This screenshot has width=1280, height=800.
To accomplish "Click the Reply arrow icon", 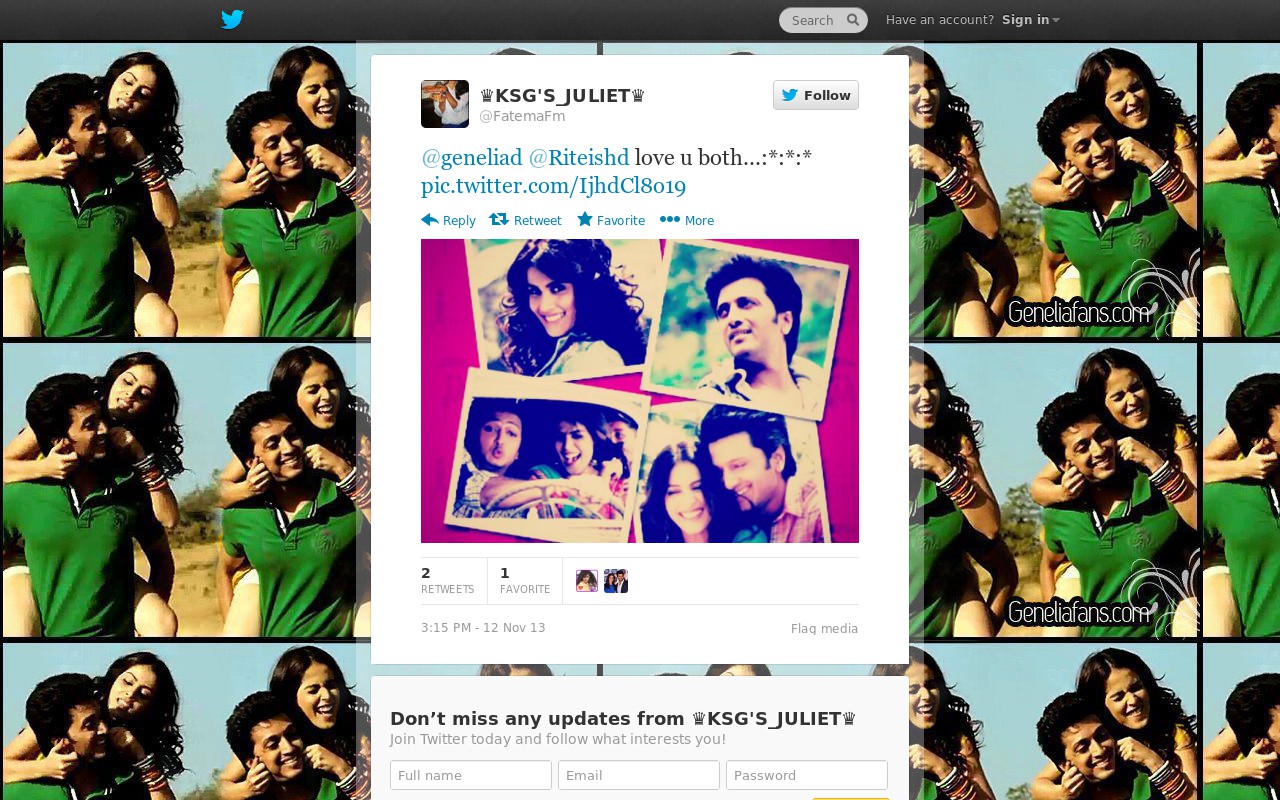I will click(430, 219).
